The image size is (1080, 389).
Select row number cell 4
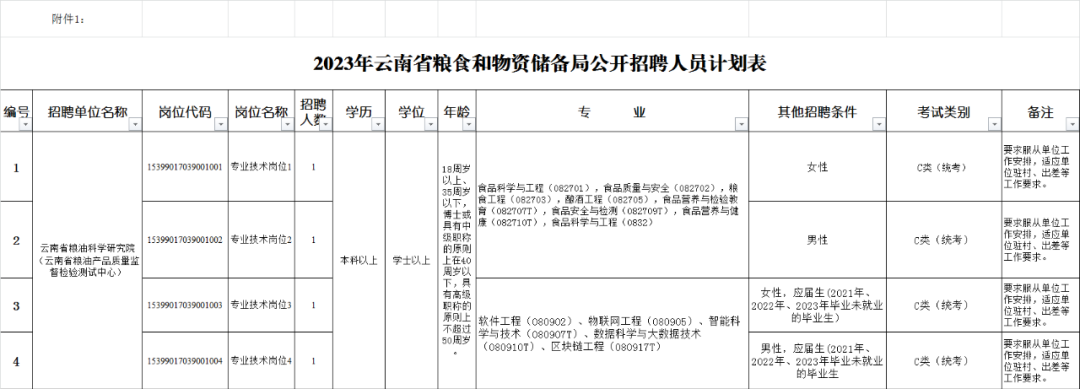[x=17, y=361]
